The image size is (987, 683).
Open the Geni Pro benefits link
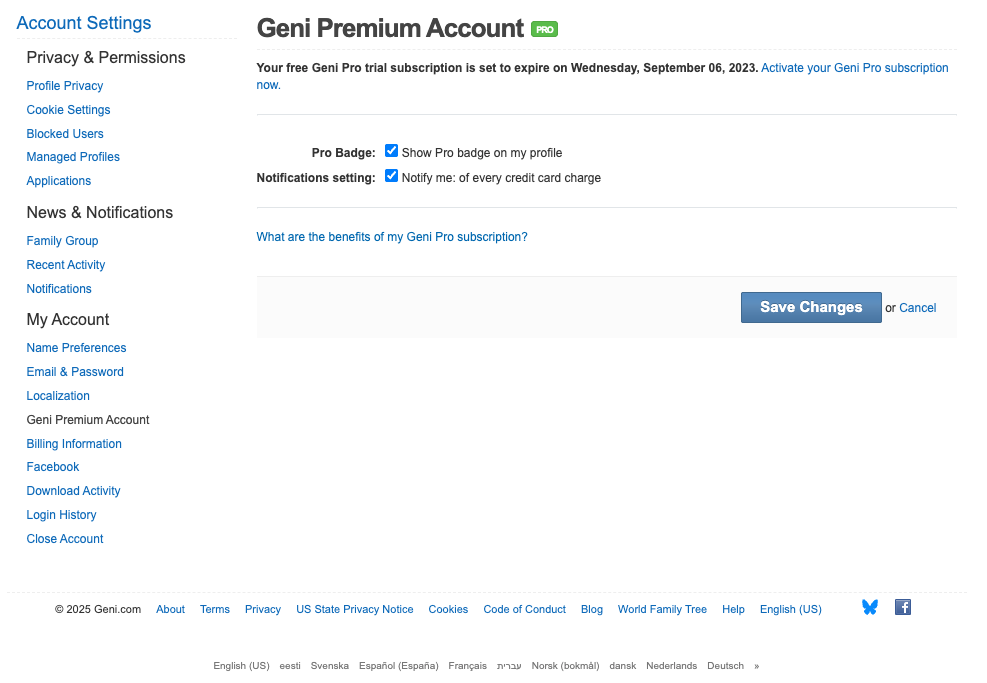392,237
